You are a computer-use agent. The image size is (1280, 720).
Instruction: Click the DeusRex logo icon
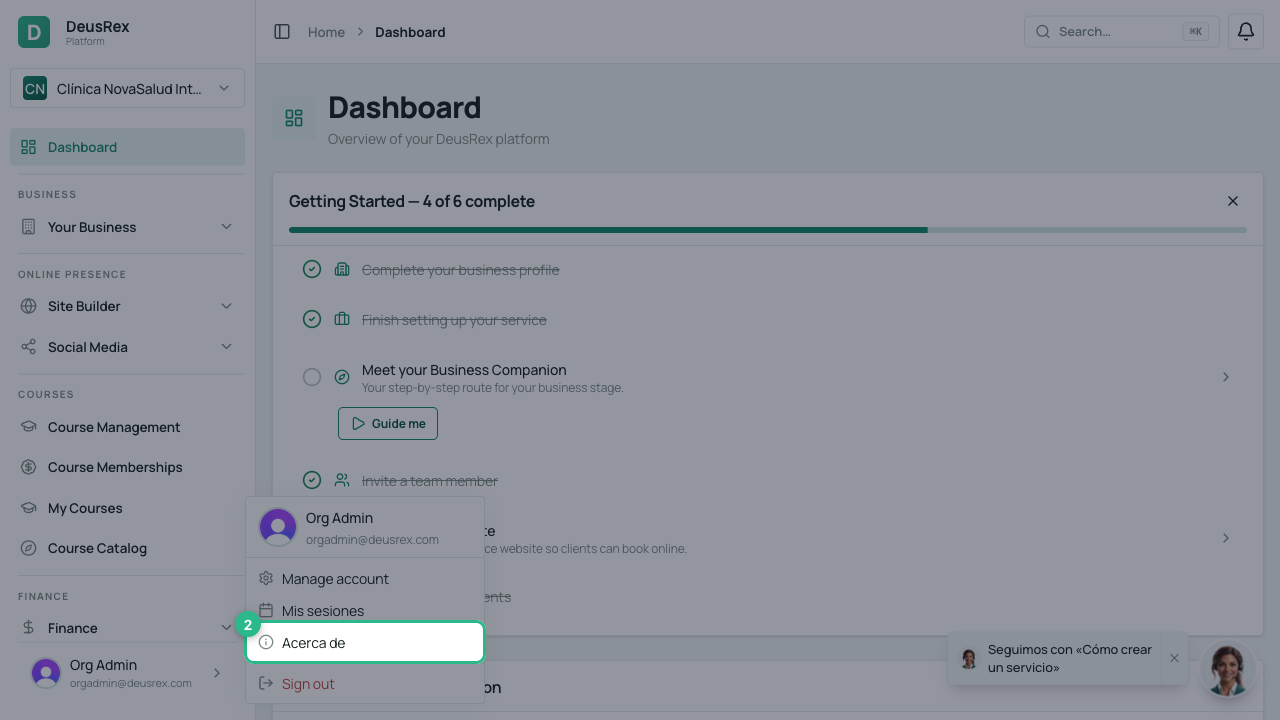point(34,32)
